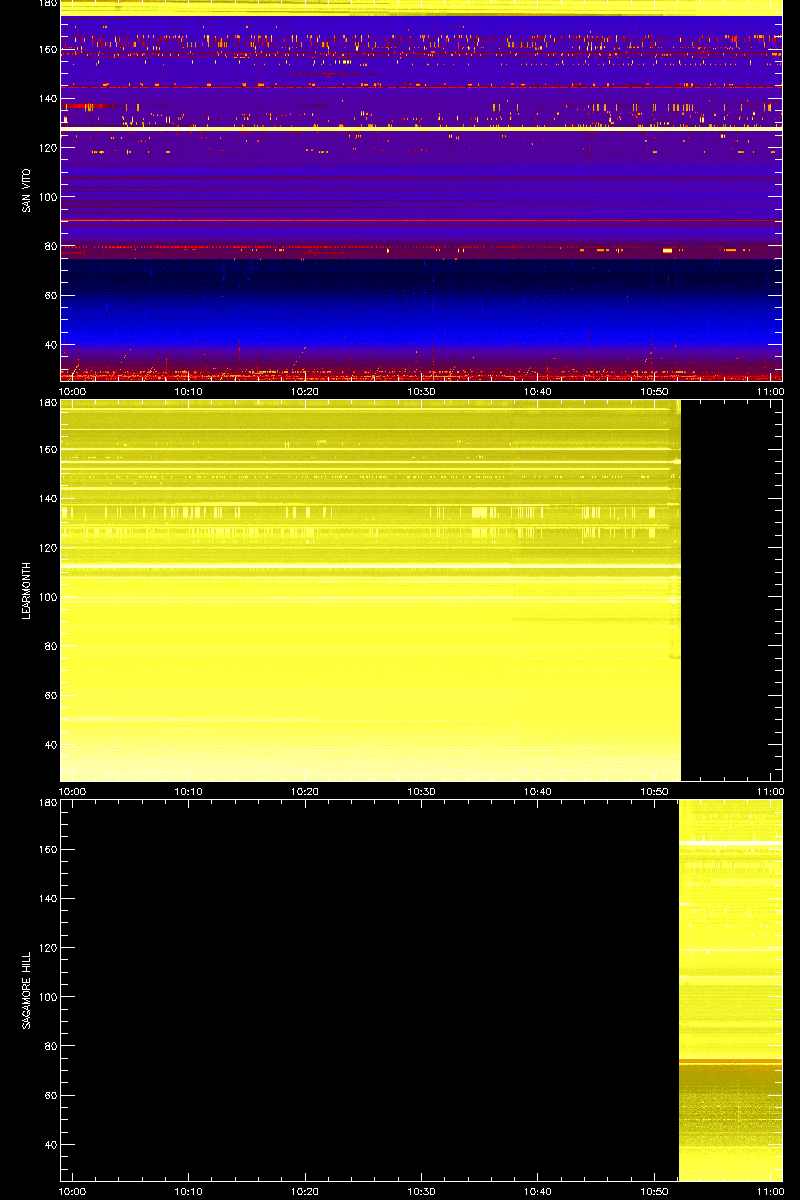Pick the 10:10 tick under Learmonth plot
Screen dimensions: 800x1200
point(188,791)
